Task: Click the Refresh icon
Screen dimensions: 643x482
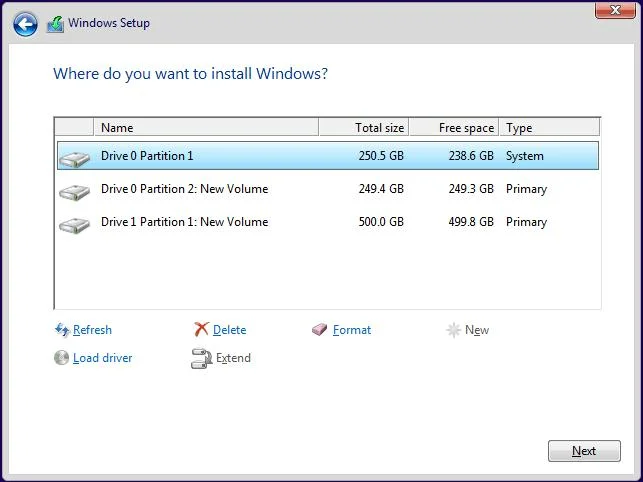Action: 62,330
